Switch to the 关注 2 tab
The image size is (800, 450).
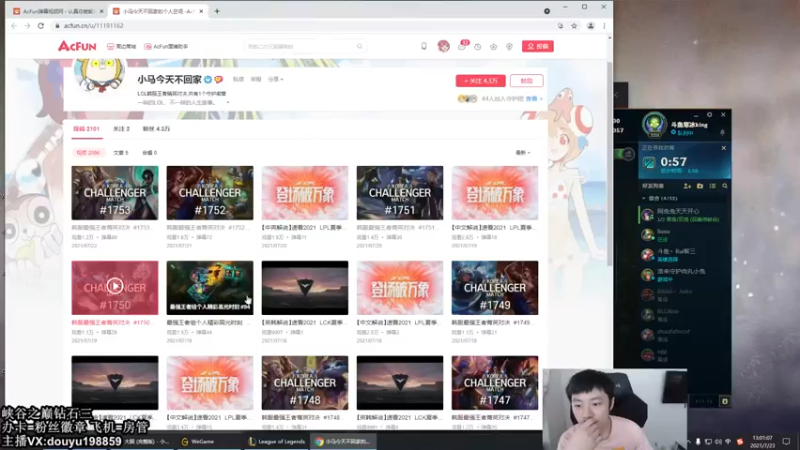point(121,129)
